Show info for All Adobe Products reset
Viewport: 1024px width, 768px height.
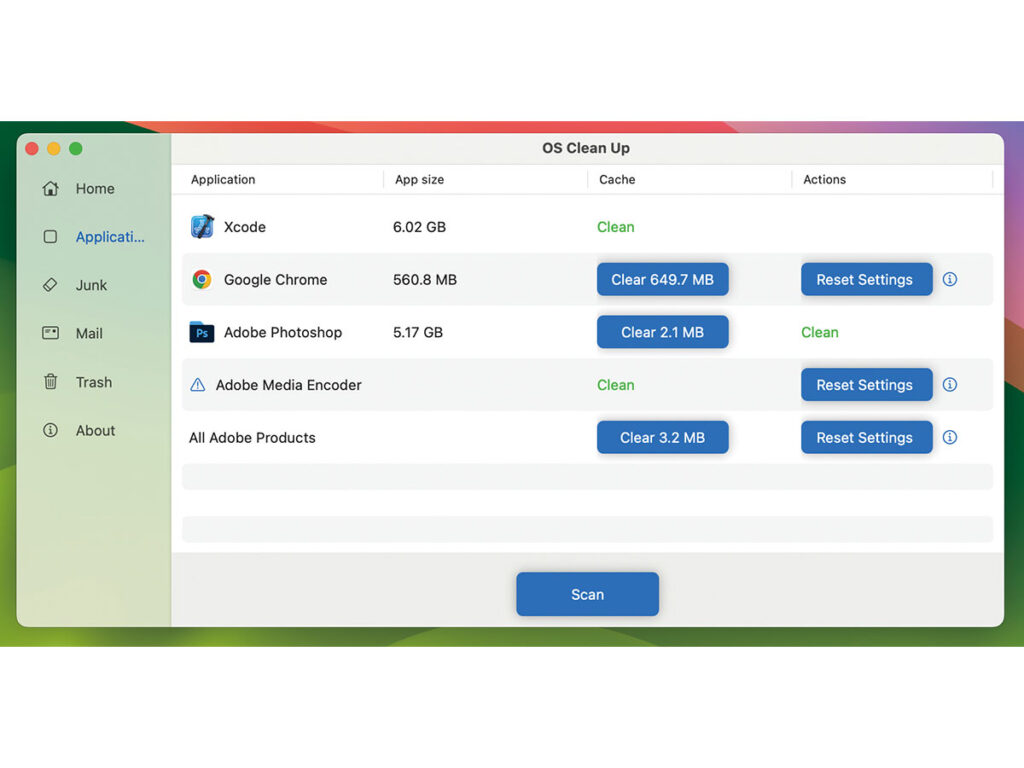point(950,437)
